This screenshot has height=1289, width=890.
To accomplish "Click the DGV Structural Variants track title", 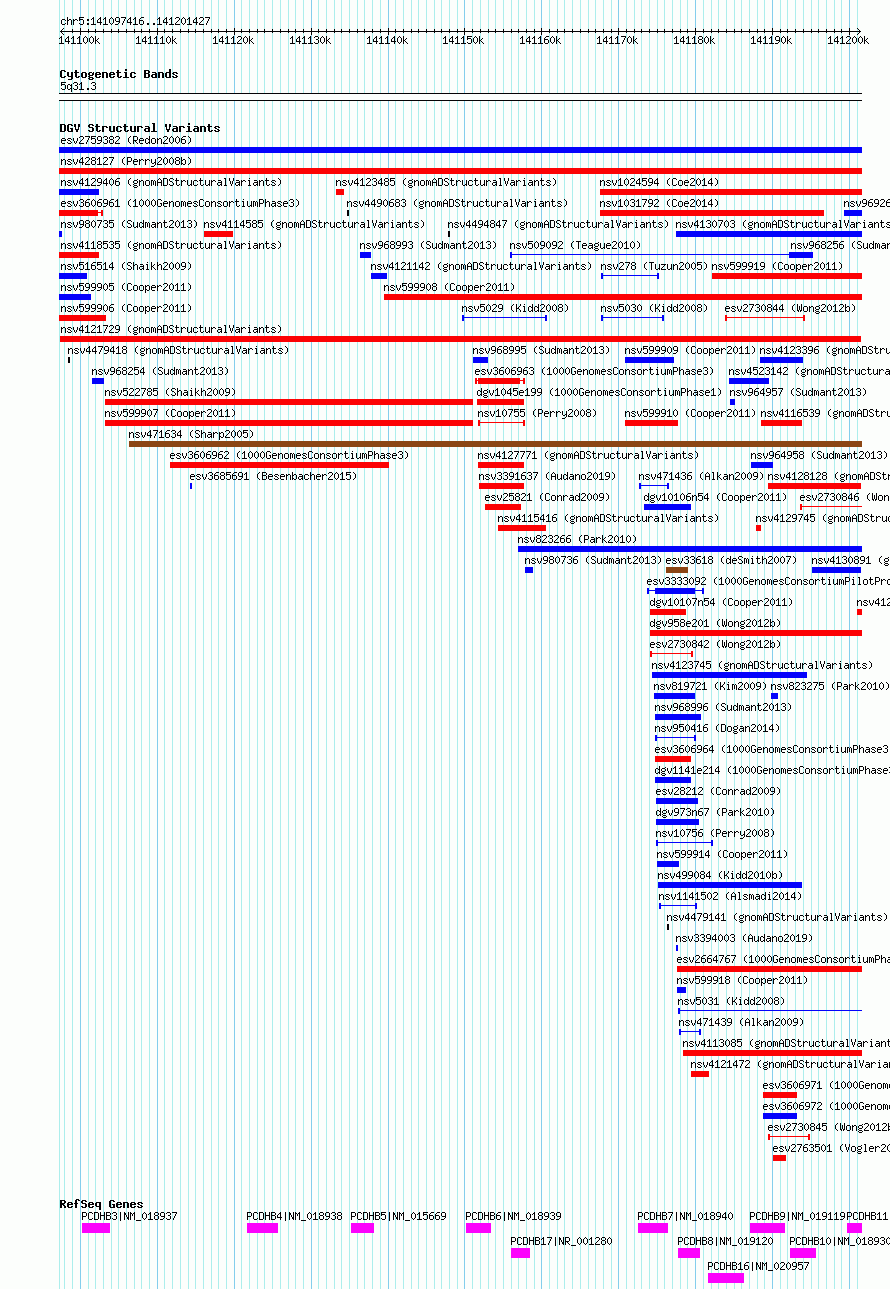I will point(140,128).
